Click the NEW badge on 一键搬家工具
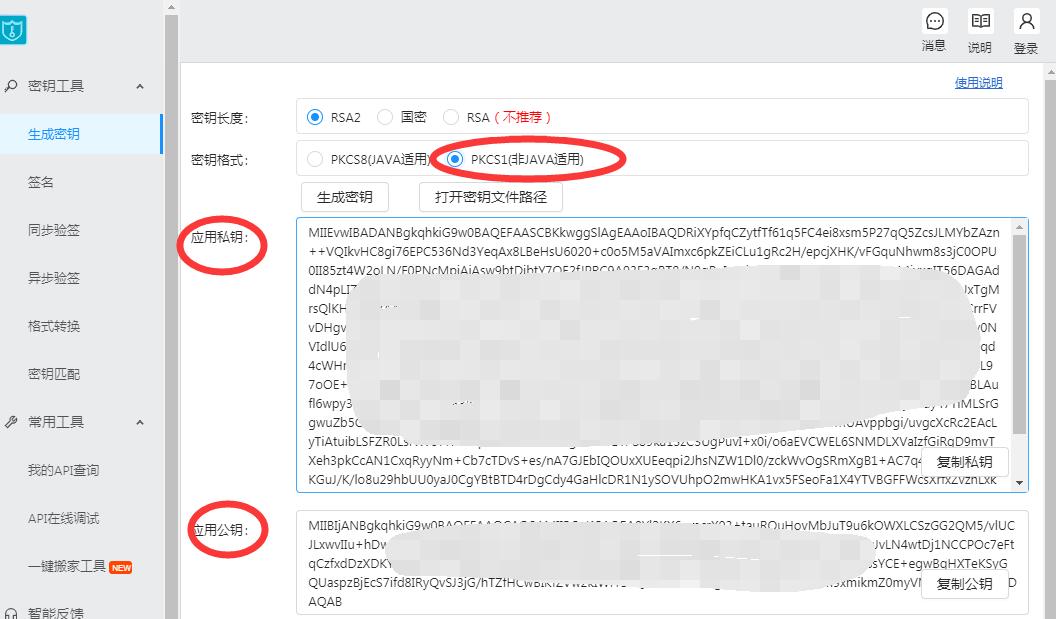Screen dimensions: 1056x619 pyautogui.click(x=121, y=567)
